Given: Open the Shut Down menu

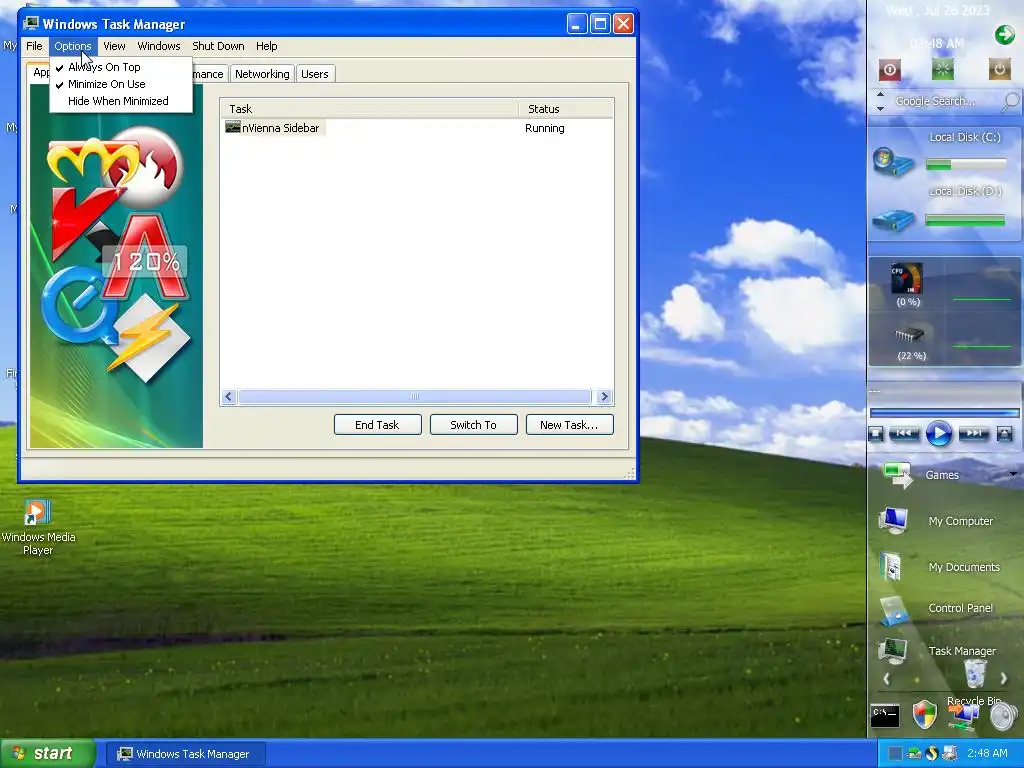Looking at the screenshot, I should tap(218, 46).
